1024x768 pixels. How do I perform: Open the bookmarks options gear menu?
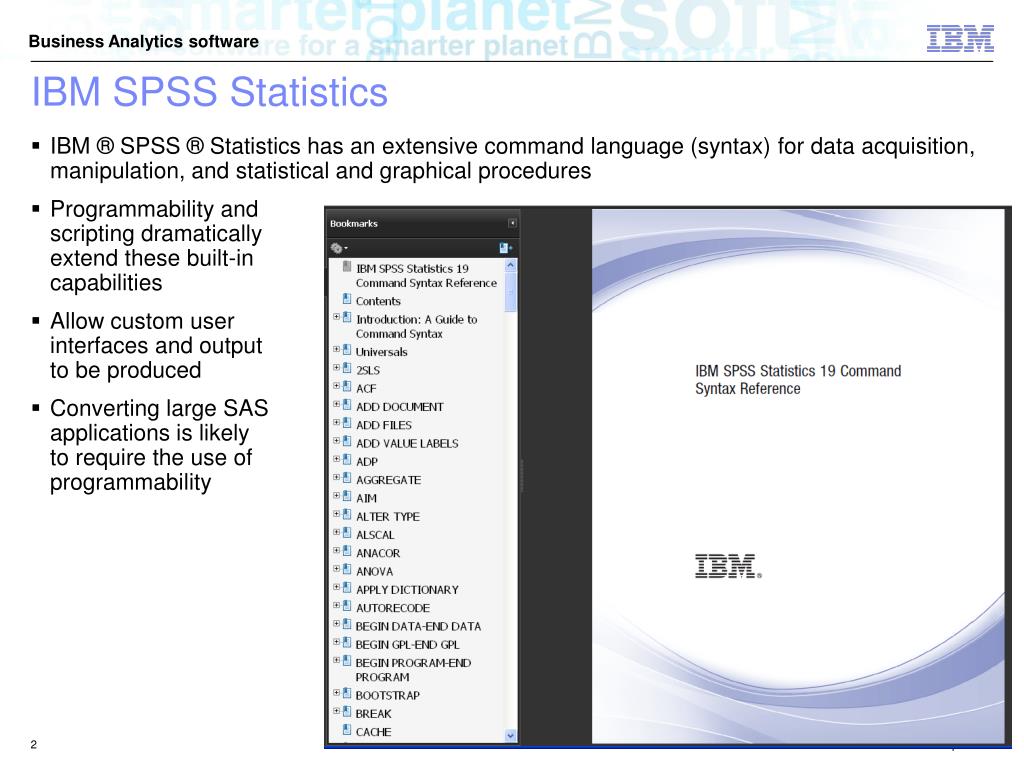tap(338, 248)
